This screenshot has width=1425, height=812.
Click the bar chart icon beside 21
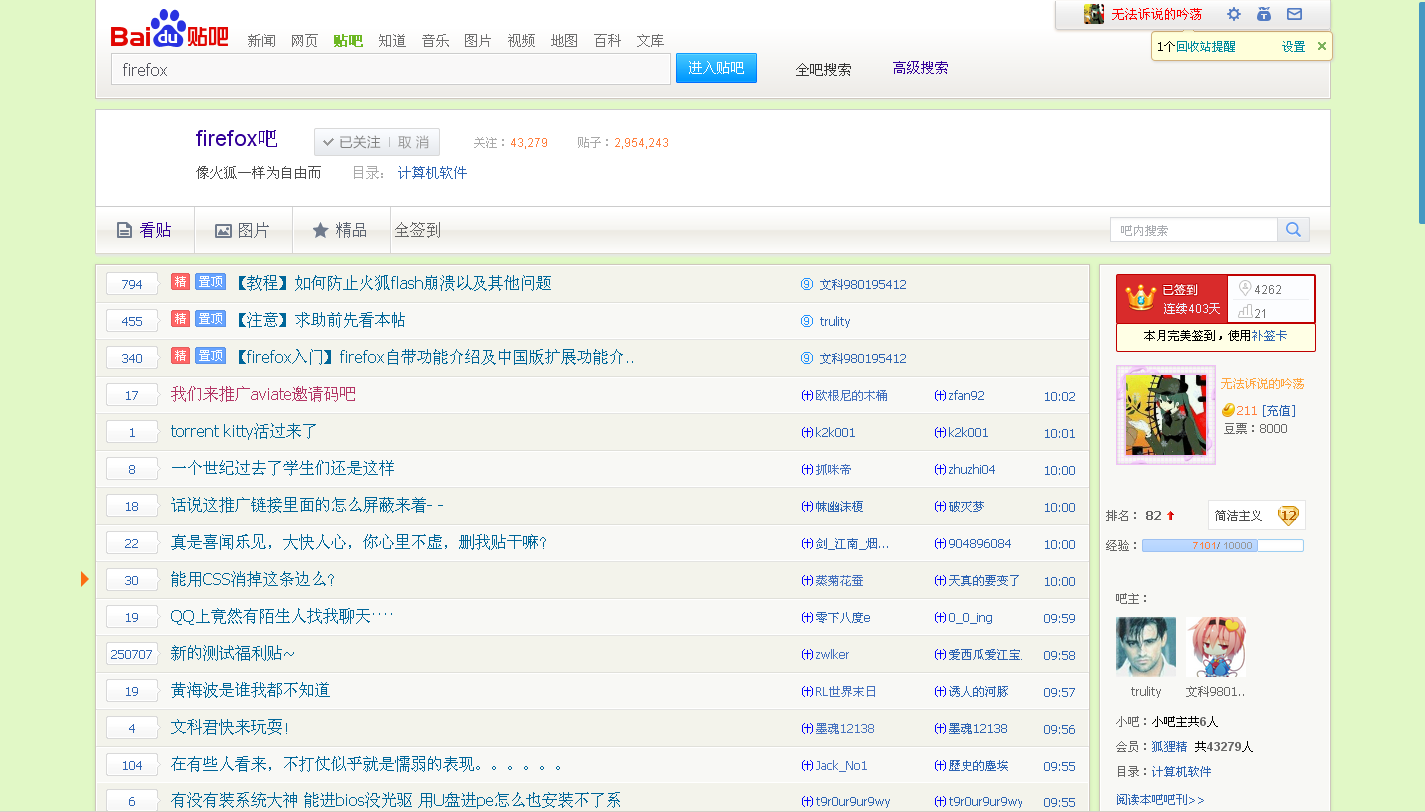coord(1245,312)
